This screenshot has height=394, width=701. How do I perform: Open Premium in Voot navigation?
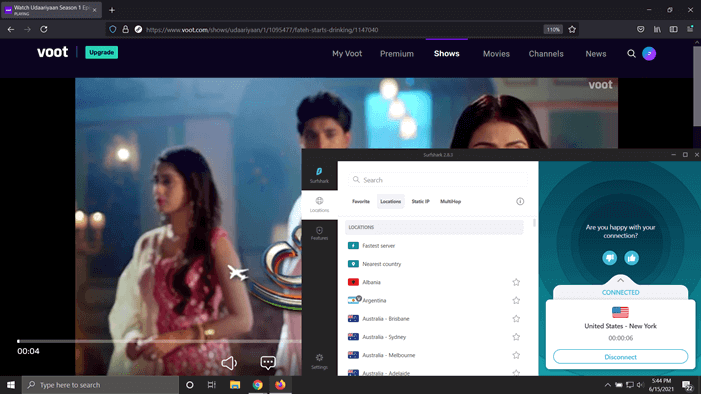pos(397,54)
